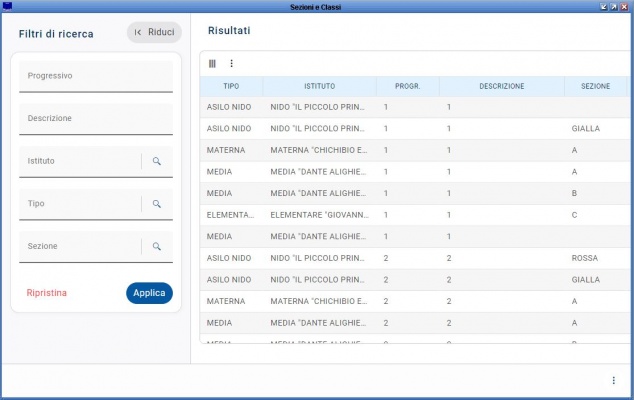
Task: Focus the Progressivo input field
Action: pos(95,76)
